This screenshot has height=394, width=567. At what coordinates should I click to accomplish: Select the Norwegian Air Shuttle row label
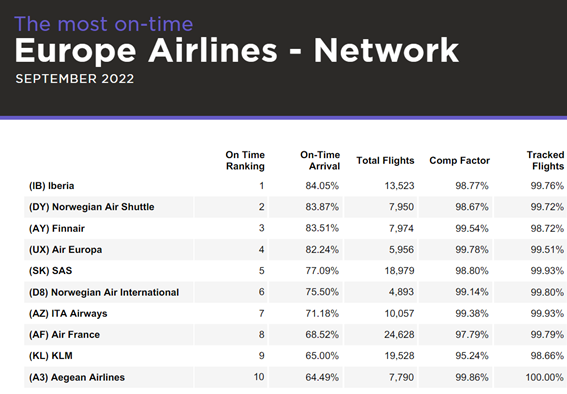[x=91, y=207]
